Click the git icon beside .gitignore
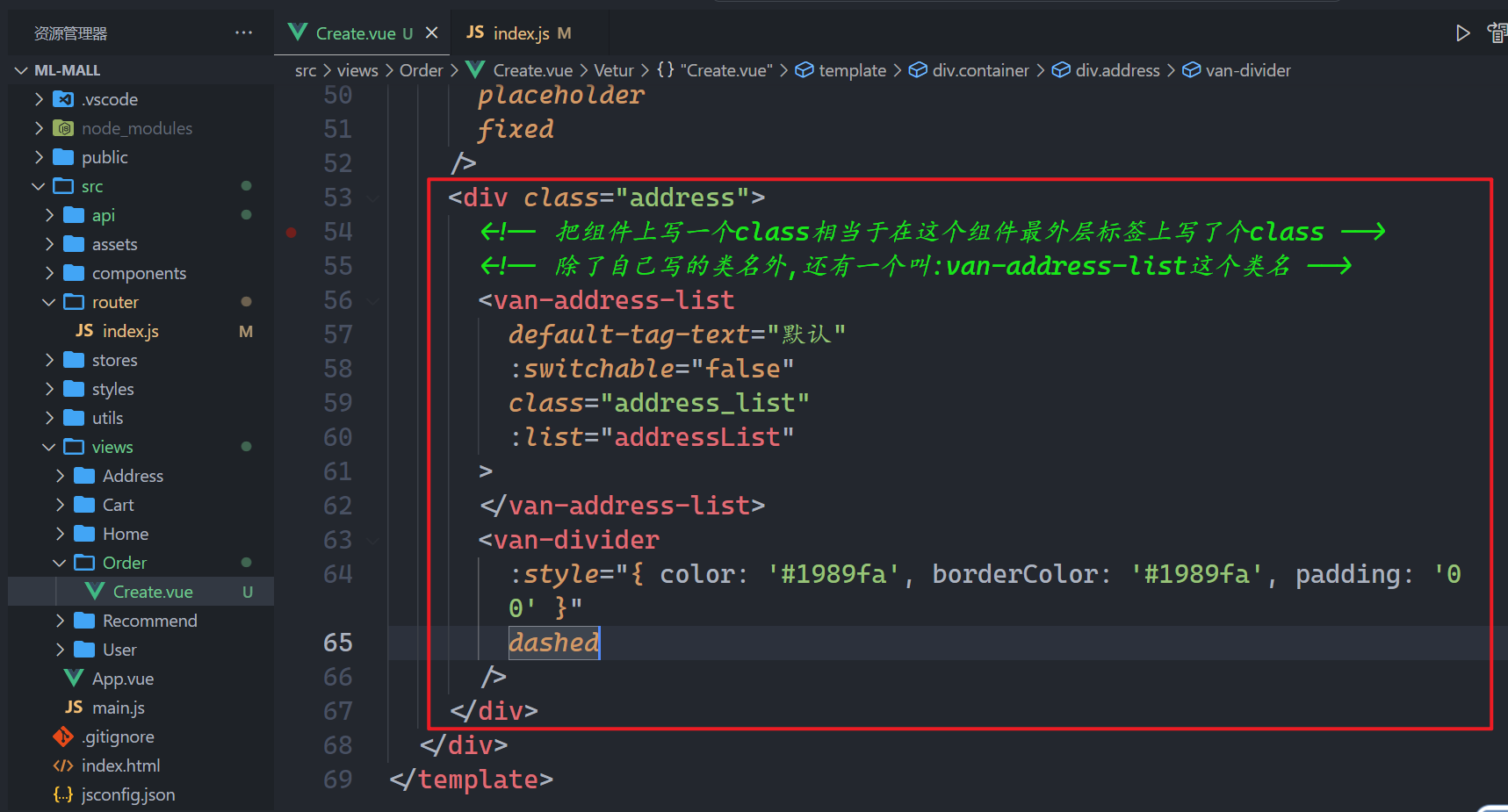The height and width of the screenshot is (812, 1508). tap(63, 737)
